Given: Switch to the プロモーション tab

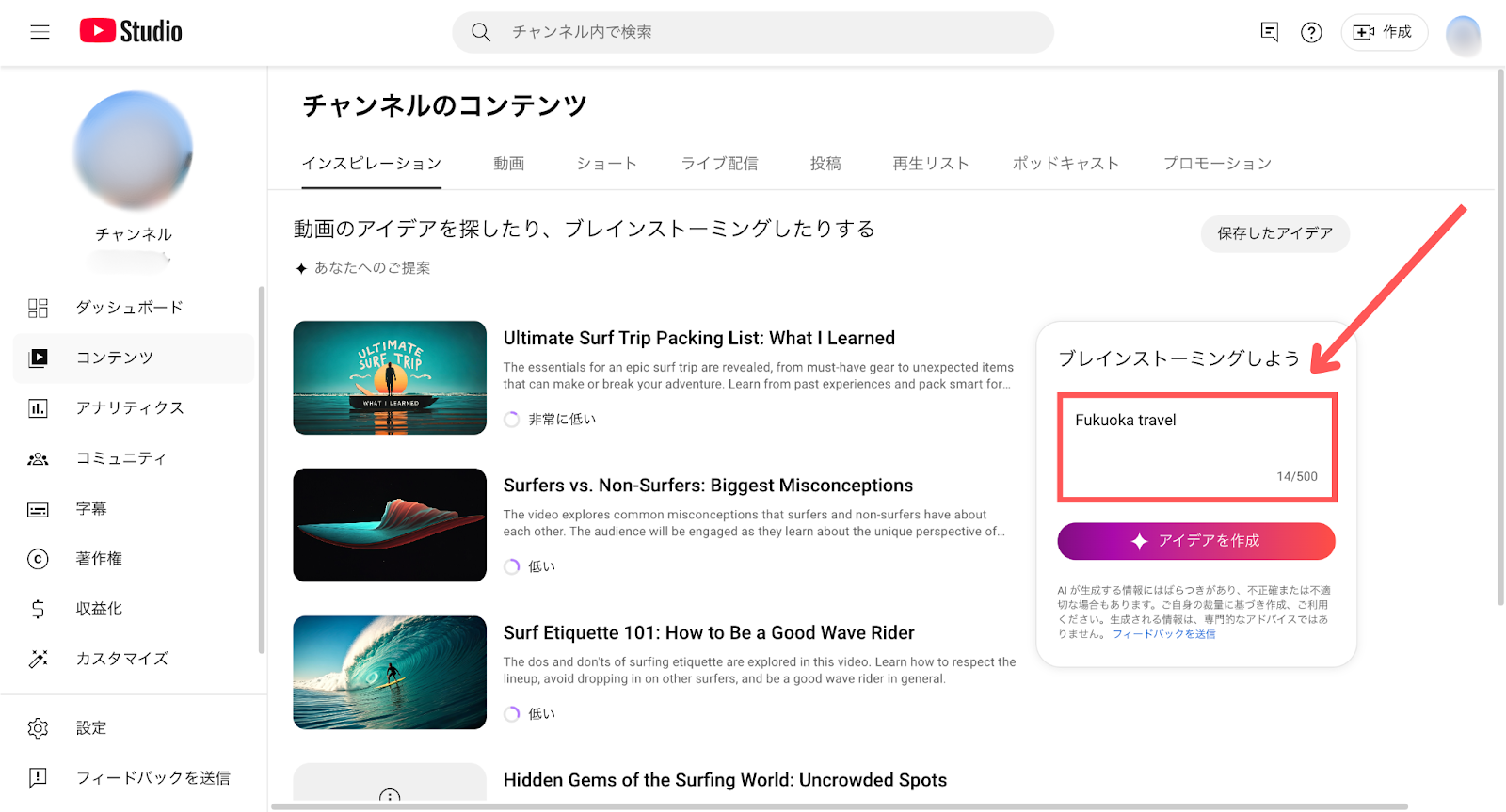Looking at the screenshot, I should [1218, 164].
